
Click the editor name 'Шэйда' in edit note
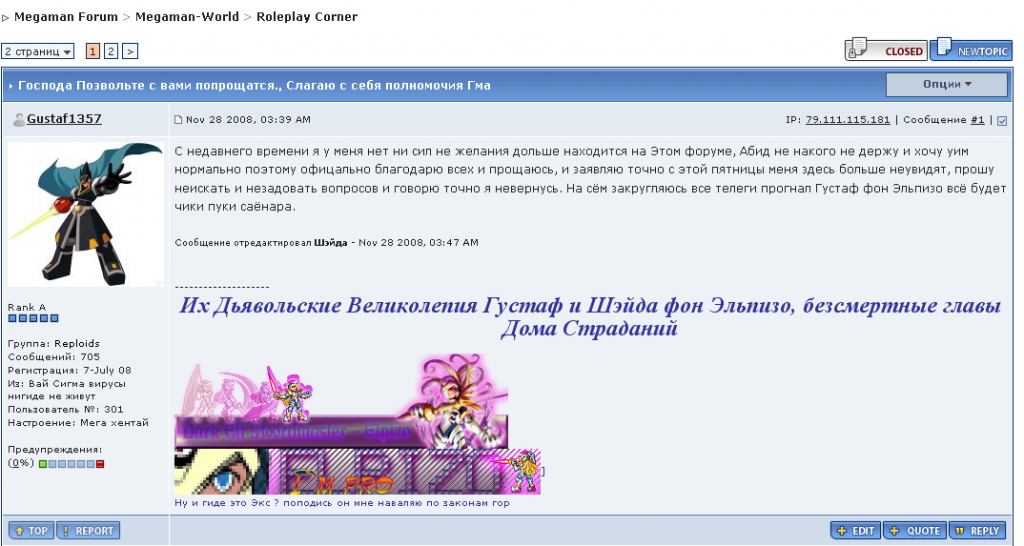pos(330,242)
